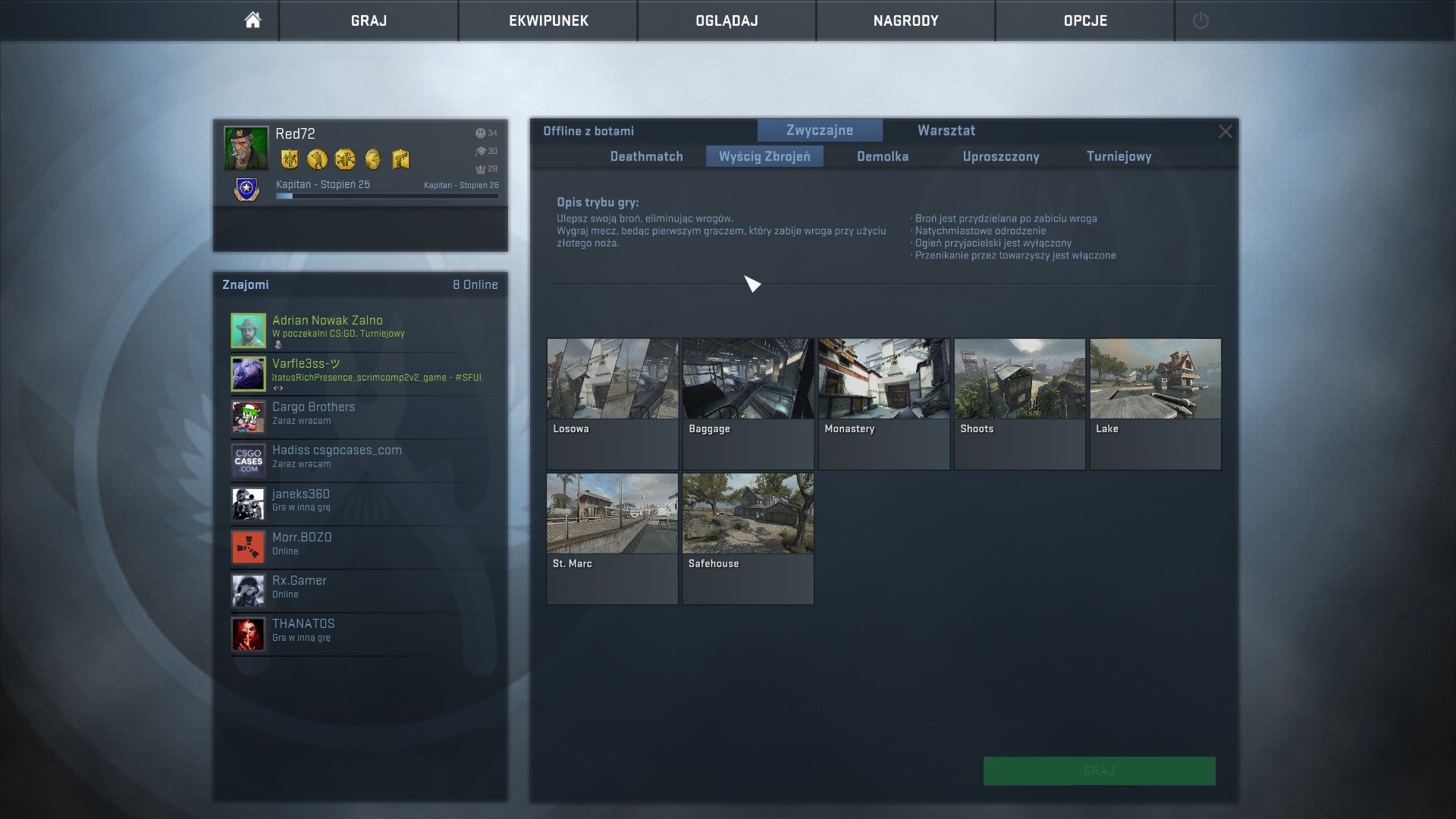Switch to the Warsztat tab

(946, 130)
